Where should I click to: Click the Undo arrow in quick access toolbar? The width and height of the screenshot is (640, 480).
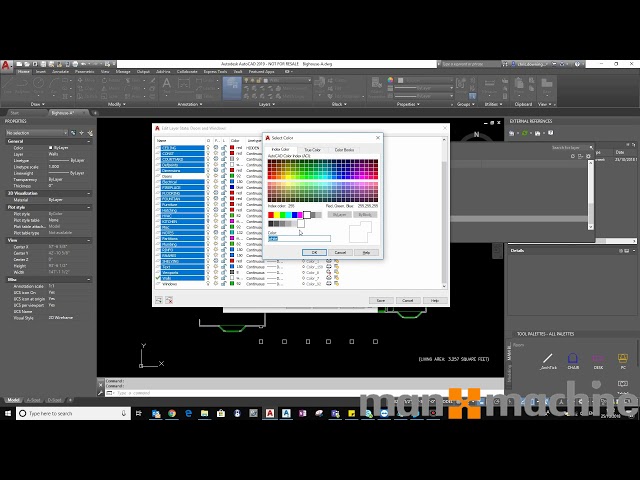click(x=84, y=64)
